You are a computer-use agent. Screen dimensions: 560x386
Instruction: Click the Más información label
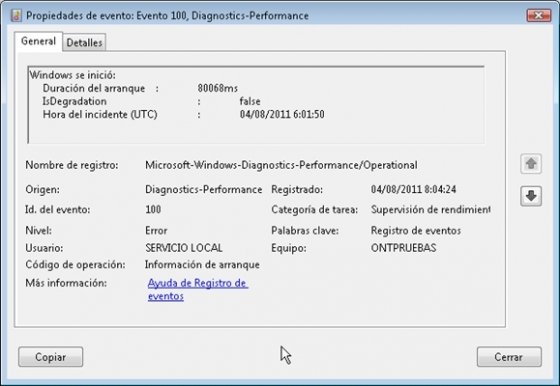pyautogui.click(x=66, y=283)
